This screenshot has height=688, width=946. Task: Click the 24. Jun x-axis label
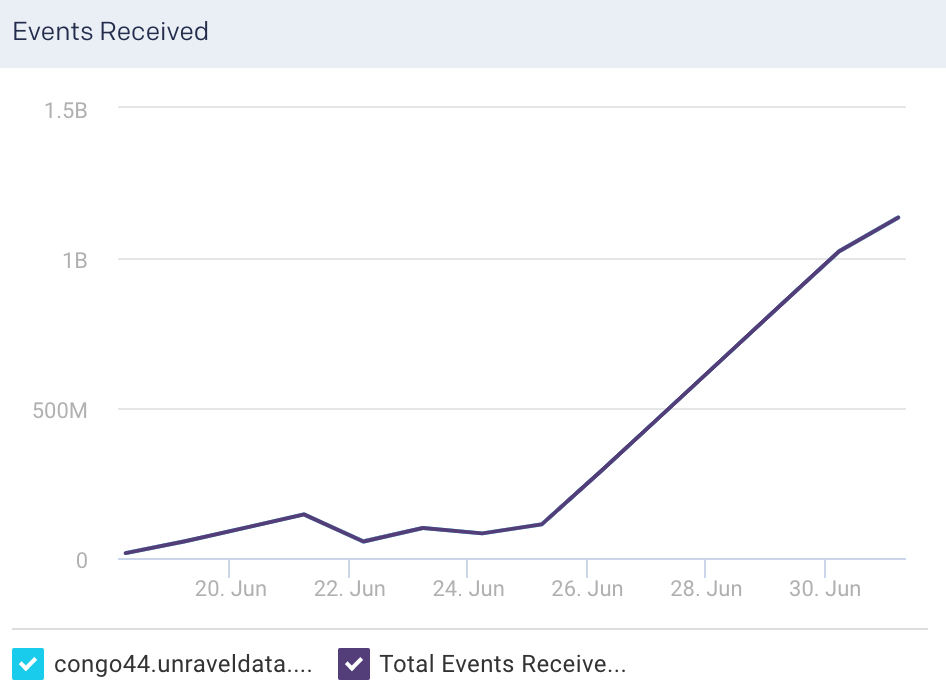pyautogui.click(x=468, y=588)
